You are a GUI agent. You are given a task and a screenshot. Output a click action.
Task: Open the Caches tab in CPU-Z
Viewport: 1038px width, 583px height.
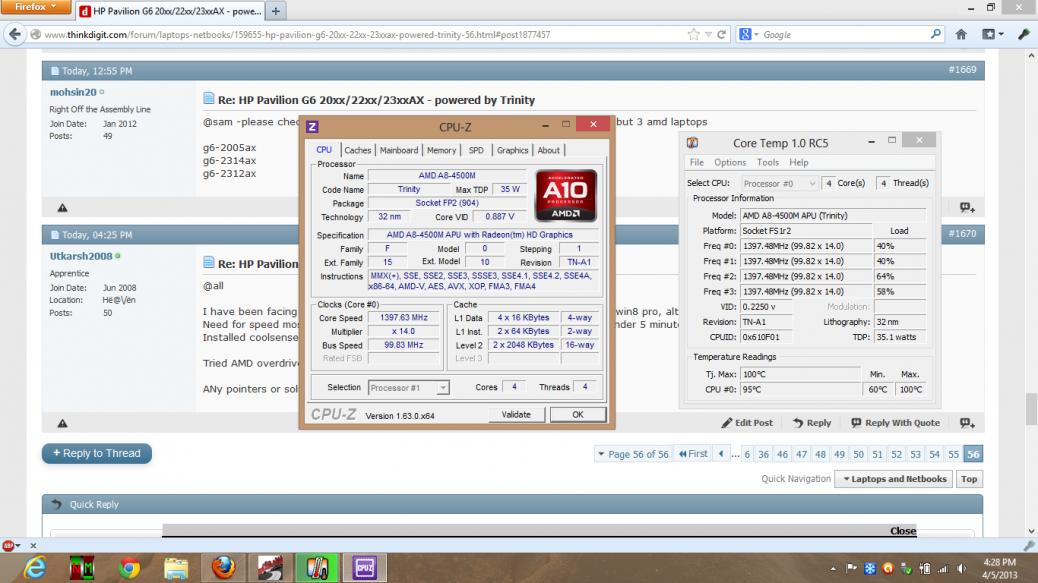[357, 150]
